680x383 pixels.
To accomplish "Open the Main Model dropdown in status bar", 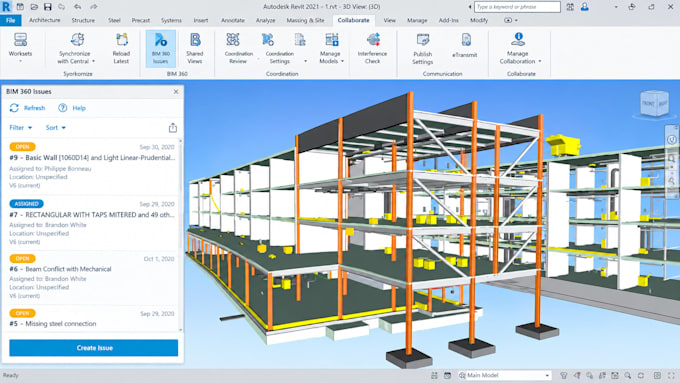I will point(505,375).
